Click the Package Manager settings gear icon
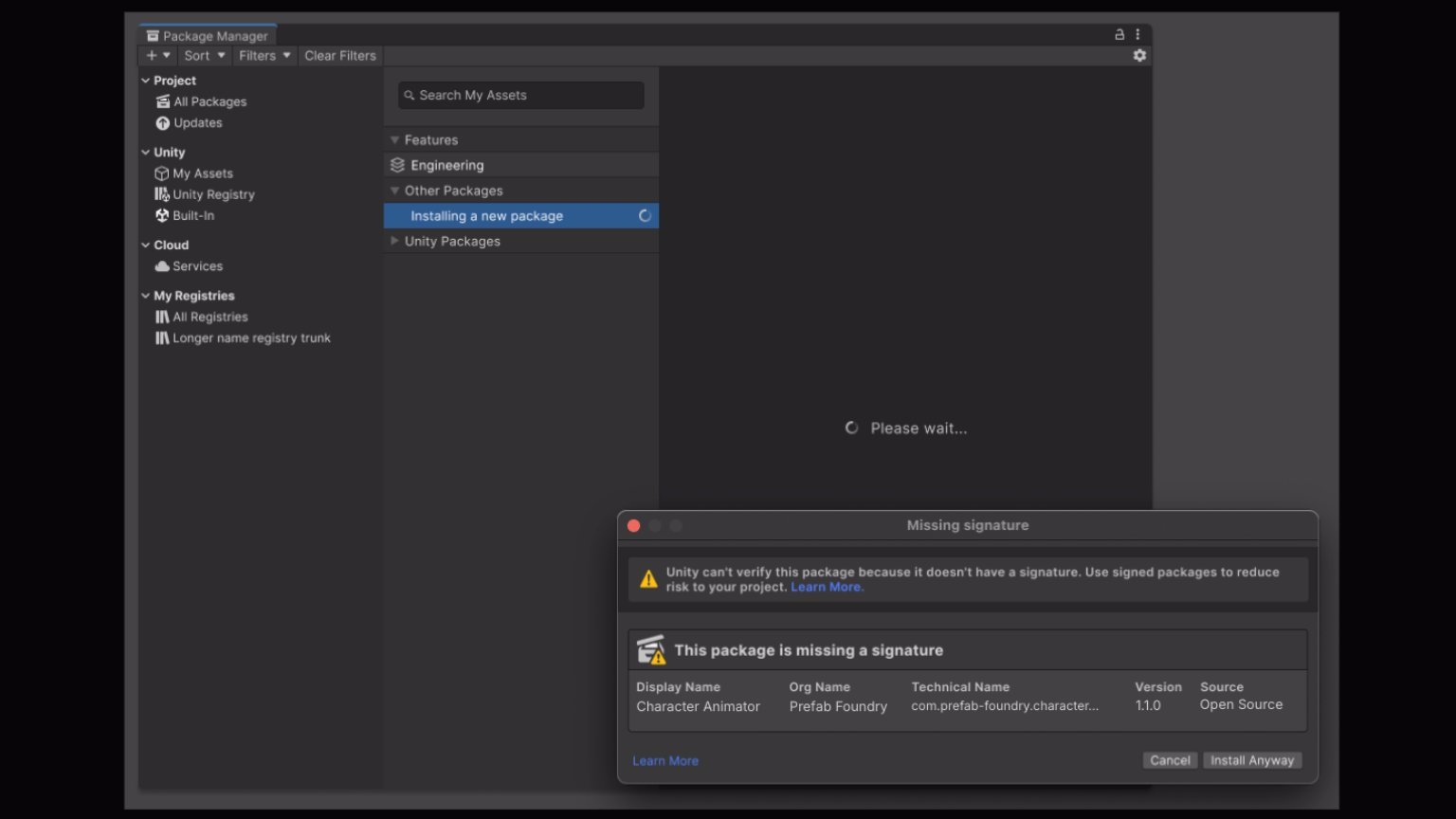The image size is (1456, 819). coord(1139,56)
